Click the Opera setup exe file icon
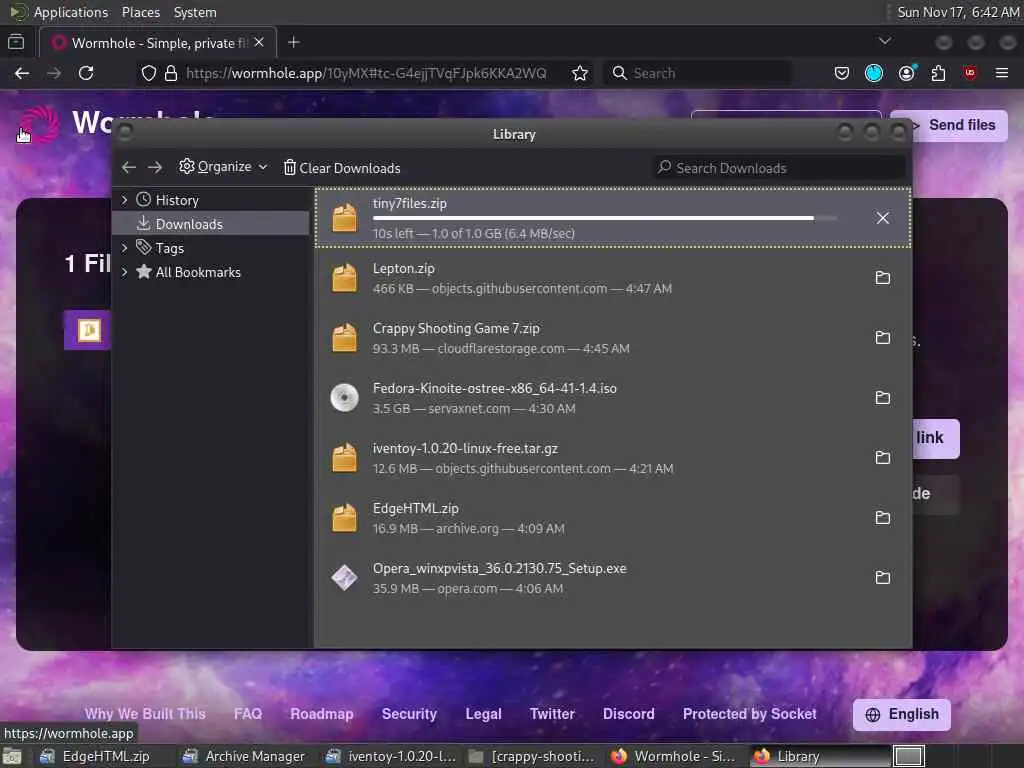This screenshot has width=1024, height=768. pos(344,577)
